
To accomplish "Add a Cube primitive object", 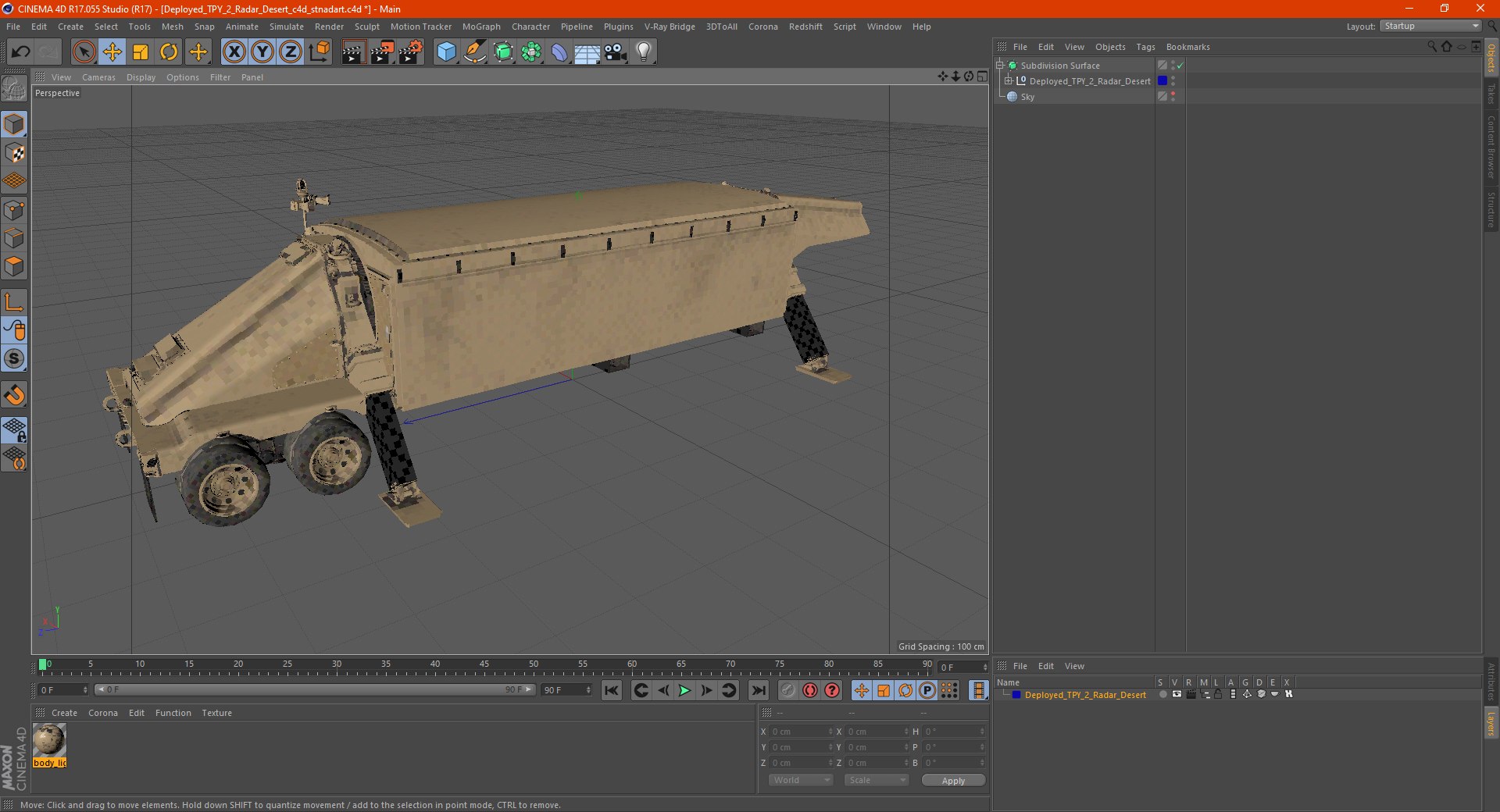I will pyautogui.click(x=446, y=52).
